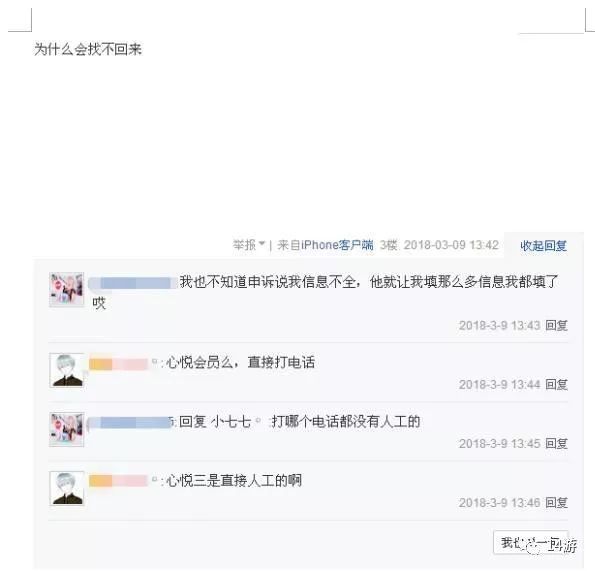Click 回复 beside the 13:44 timestamp
Image resolution: width=595 pixels, height=571 pixels.
pyautogui.click(x=556, y=385)
